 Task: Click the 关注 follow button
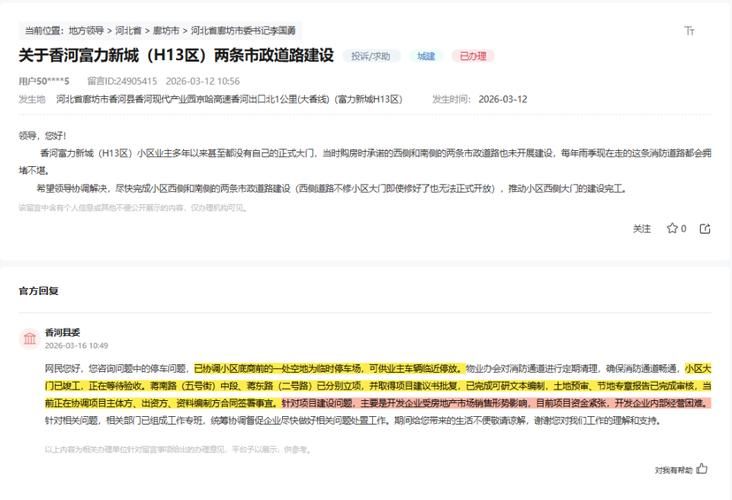[642, 229]
